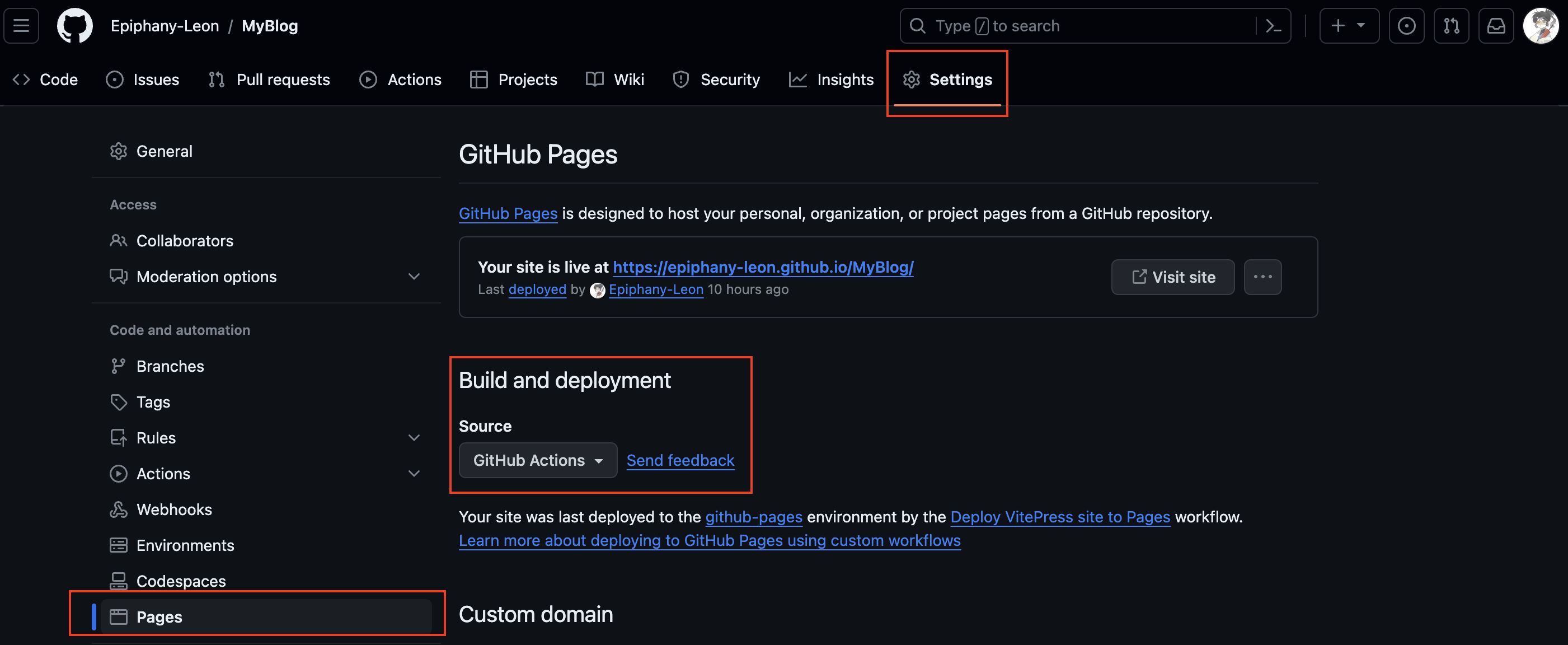Switch to the repository Actions tab
Screen dimensions: 1568x645
point(401,80)
